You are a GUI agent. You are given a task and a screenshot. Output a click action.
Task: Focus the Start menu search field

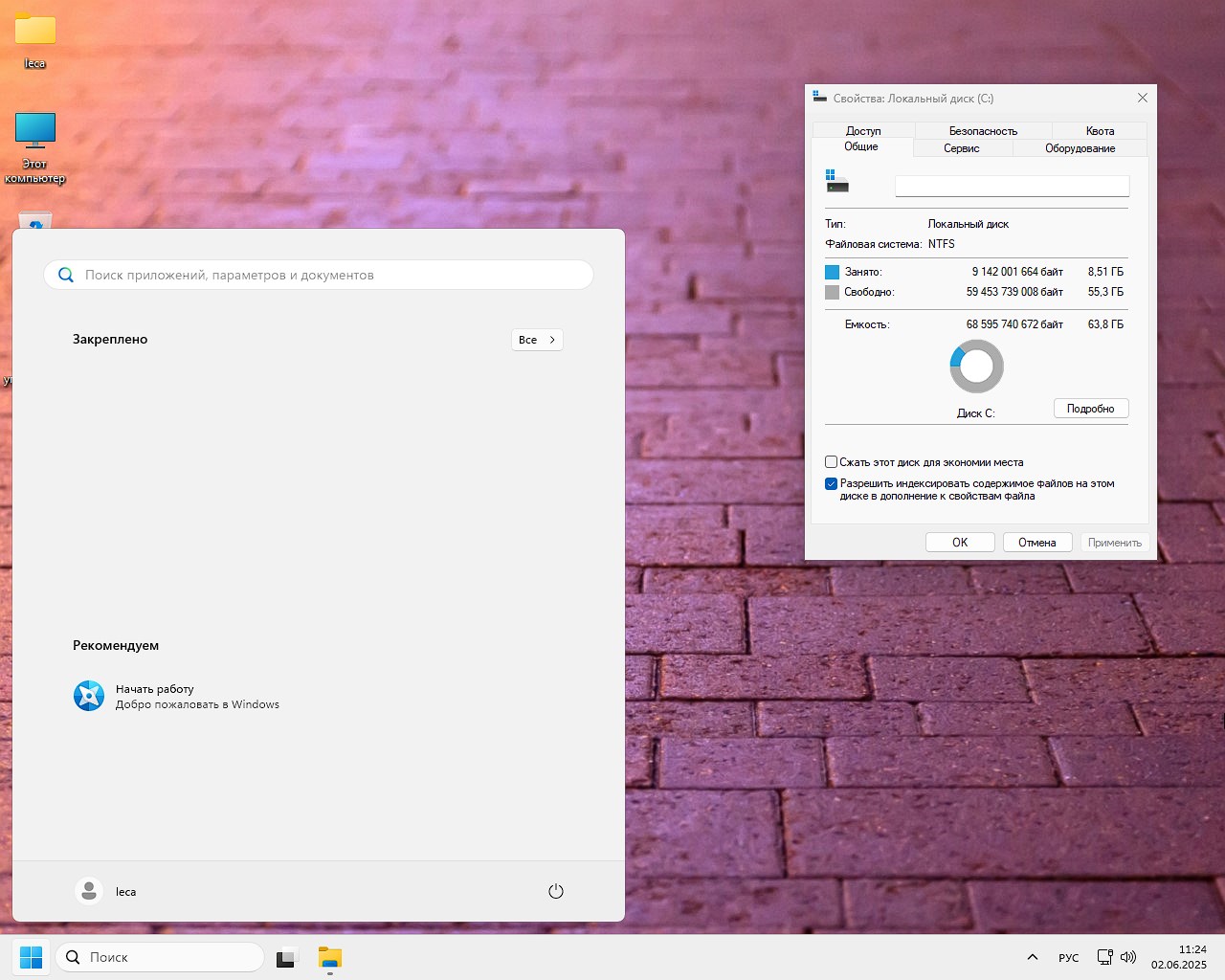pos(319,275)
